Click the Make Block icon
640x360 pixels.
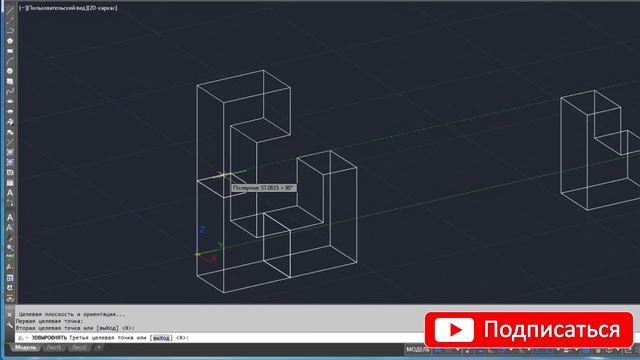click(10, 132)
